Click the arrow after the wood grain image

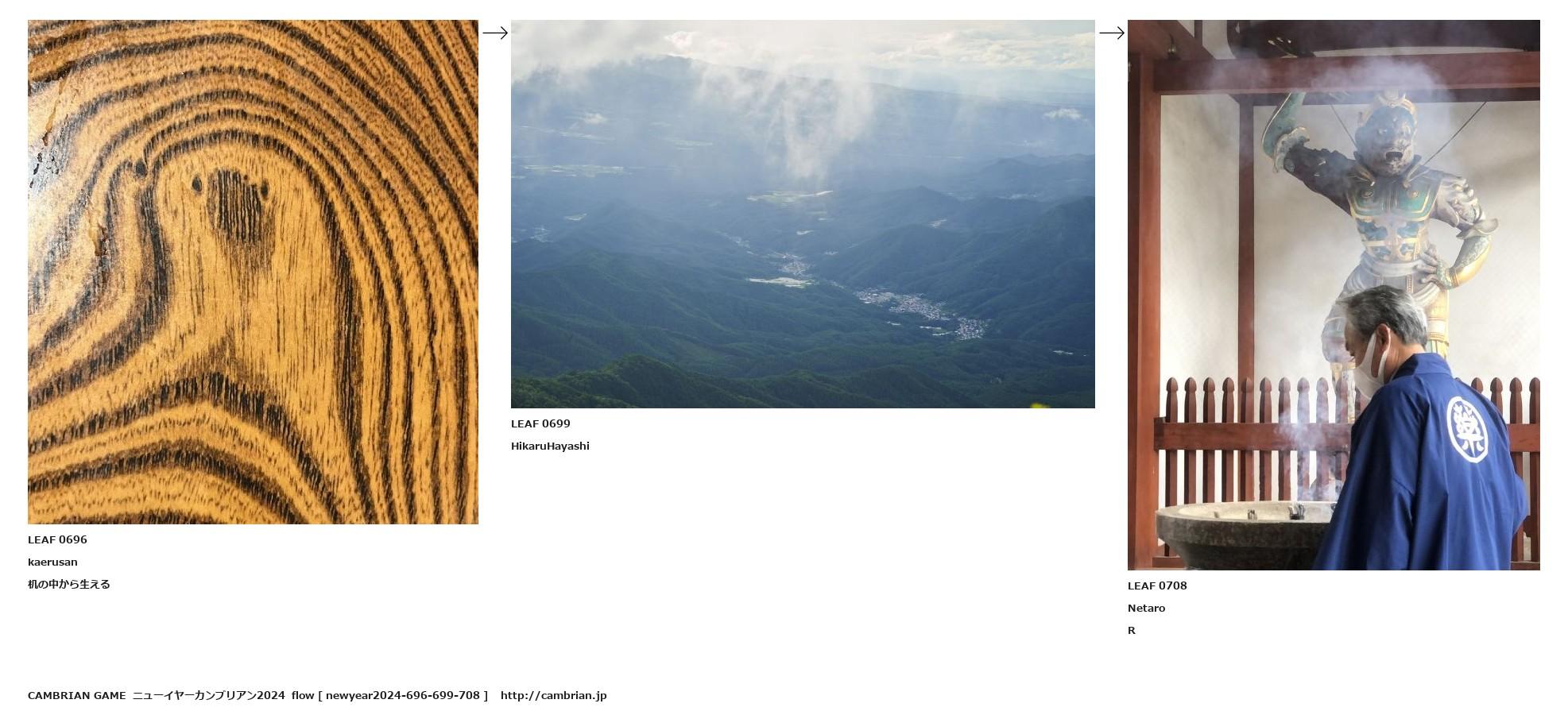(x=495, y=33)
